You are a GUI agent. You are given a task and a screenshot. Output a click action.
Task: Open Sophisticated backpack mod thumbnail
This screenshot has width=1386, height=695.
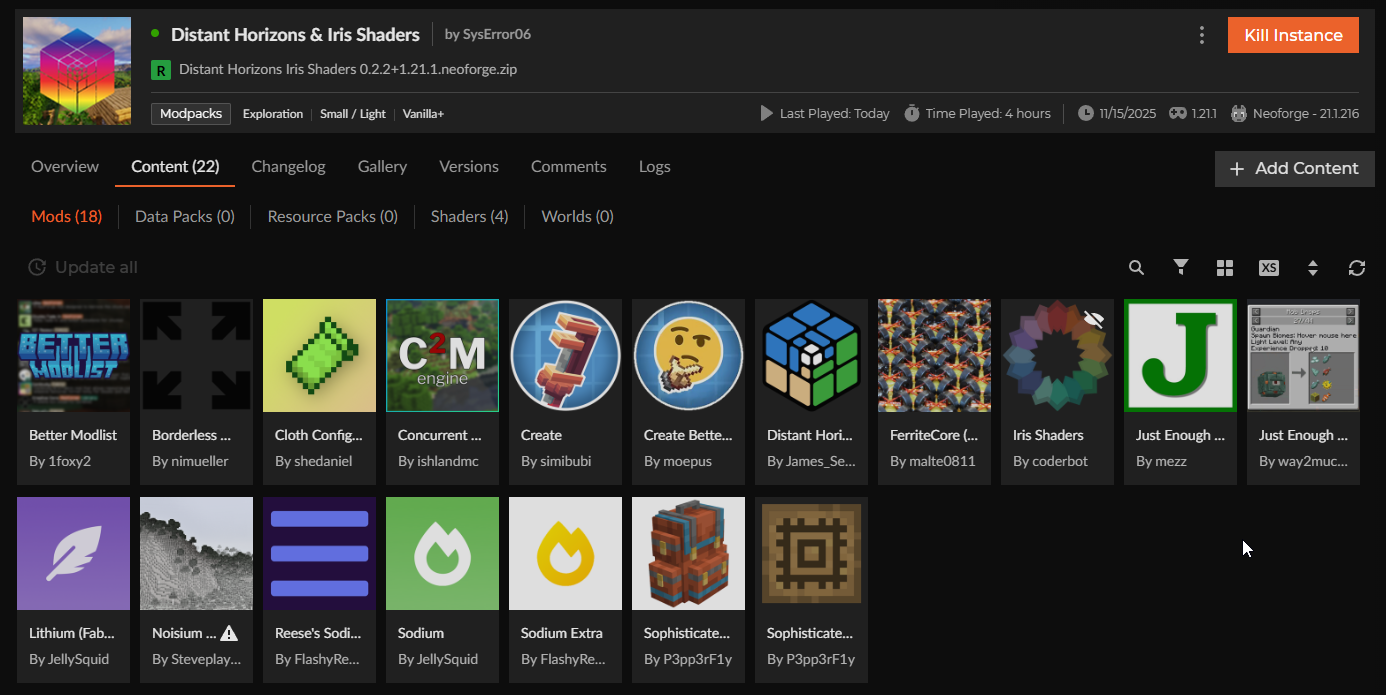coord(689,553)
